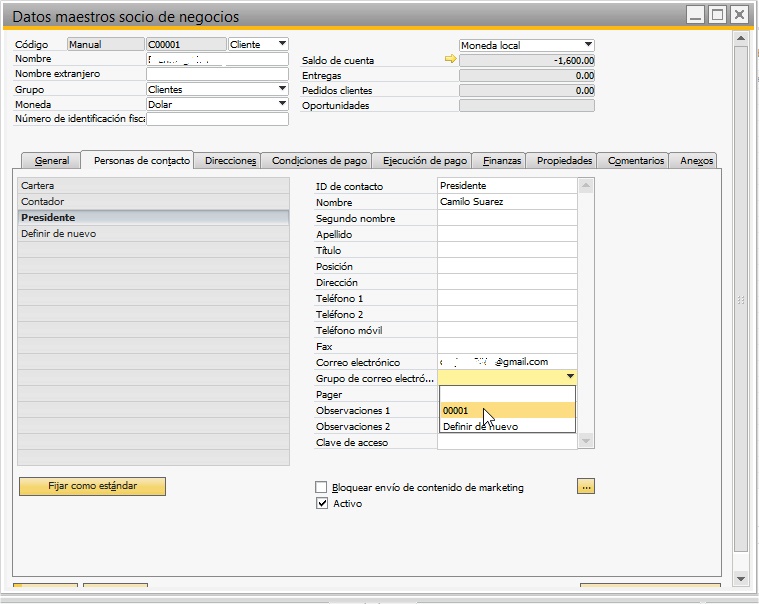
Task: Click the Nombre extranjero text field
Action: 216,74
